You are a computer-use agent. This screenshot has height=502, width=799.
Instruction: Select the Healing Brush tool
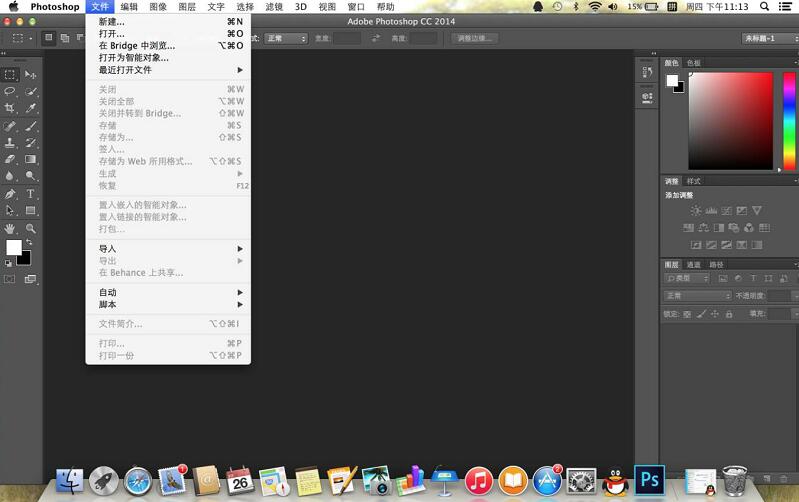[x=10, y=126]
